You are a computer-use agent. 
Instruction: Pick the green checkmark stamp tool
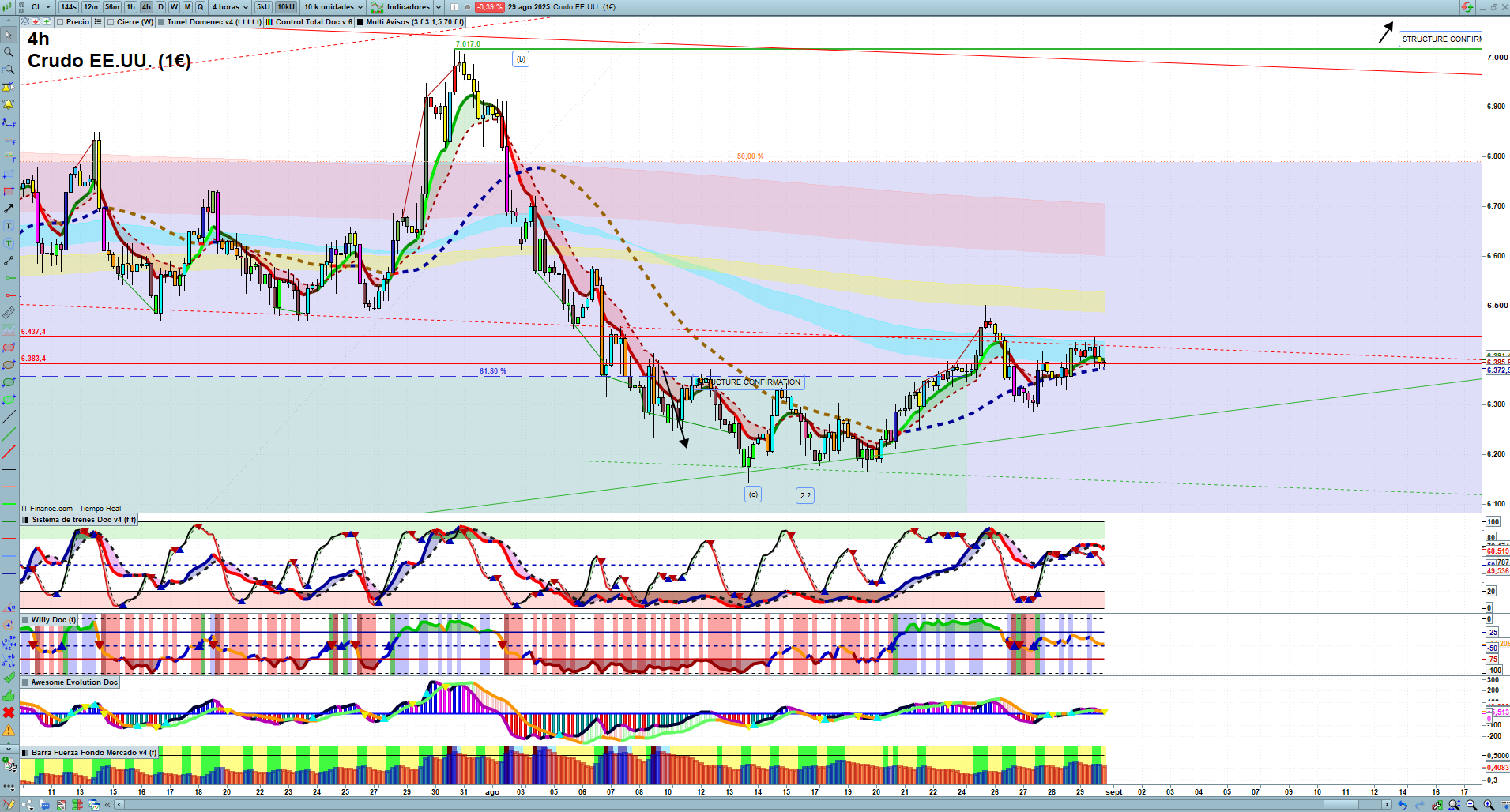(x=9, y=678)
